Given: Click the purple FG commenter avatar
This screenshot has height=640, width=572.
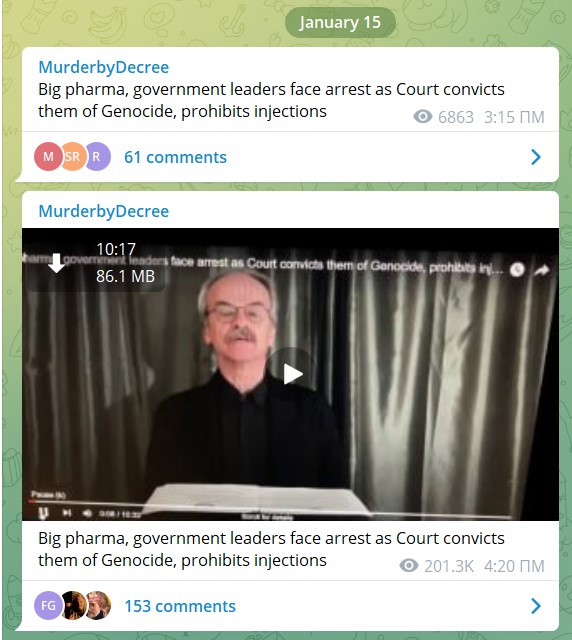Looking at the screenshot, I should (48, 605).
